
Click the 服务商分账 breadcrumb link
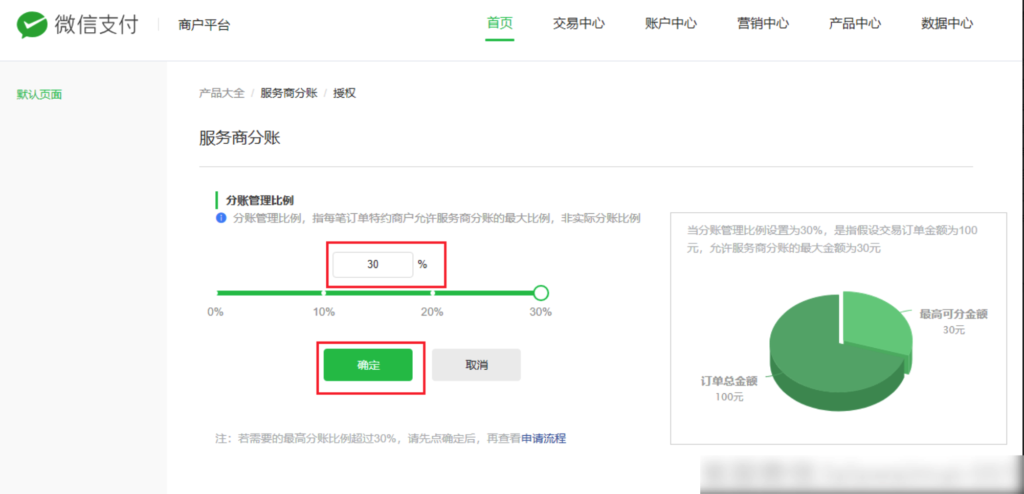[x=288, y=93]
